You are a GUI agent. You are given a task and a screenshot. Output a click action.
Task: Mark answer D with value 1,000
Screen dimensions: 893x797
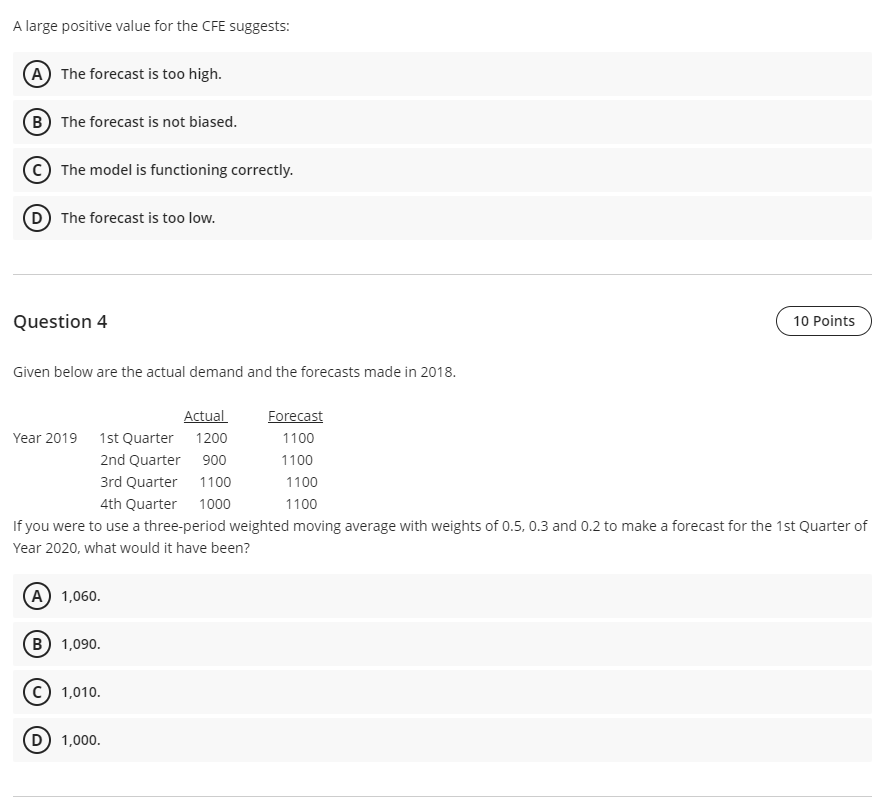[442, 739]
